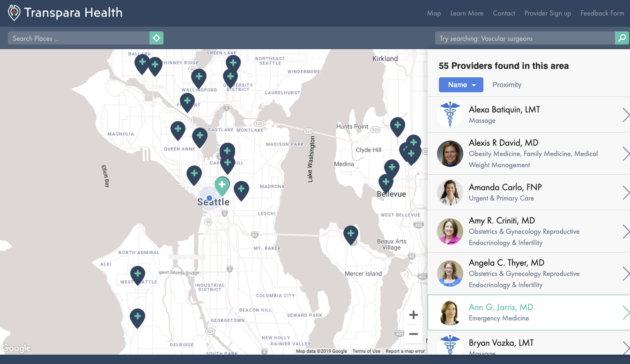630x364 pixels.
Task: Expand Alexis R David, MD details chevron
Action: (x=625, y=154)
